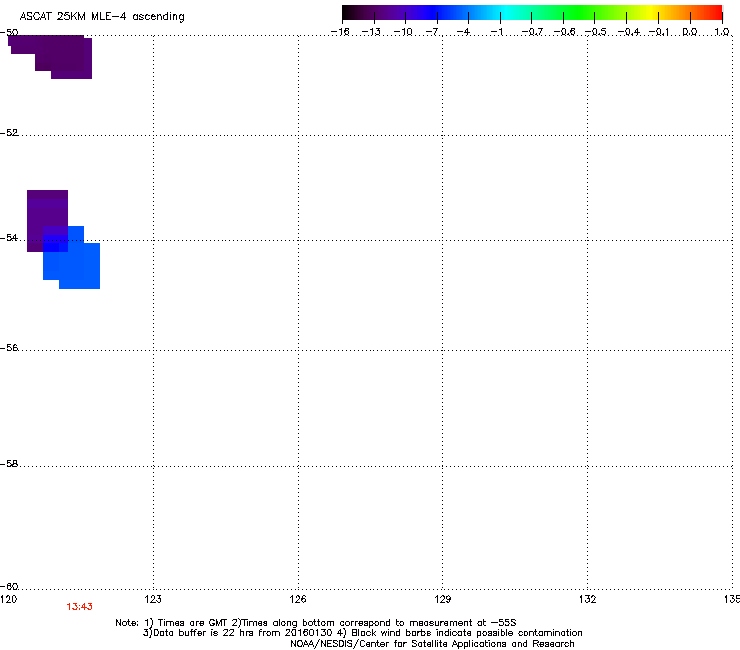The image size is (740, 650).
Task: Click the NOAA/NESDIS credit line
Action: click(x=432, y=644)
